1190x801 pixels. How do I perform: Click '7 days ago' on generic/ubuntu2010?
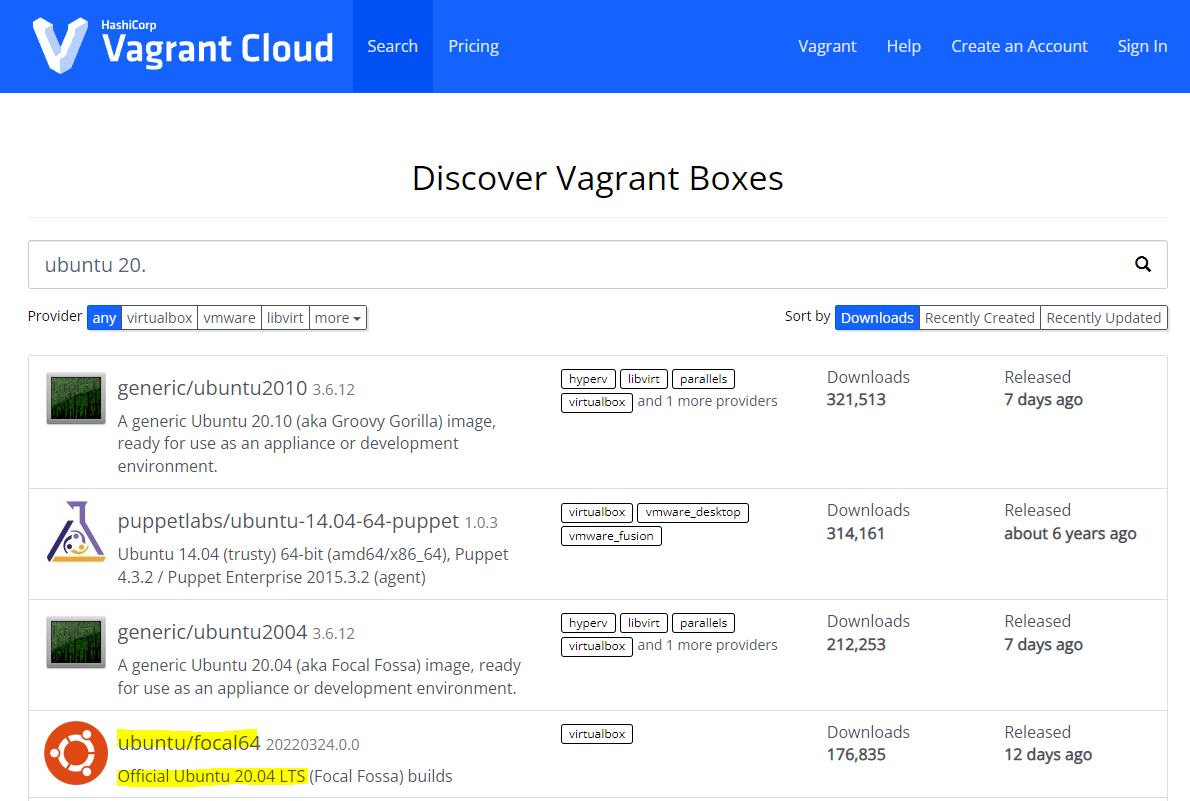(1044, 399)
